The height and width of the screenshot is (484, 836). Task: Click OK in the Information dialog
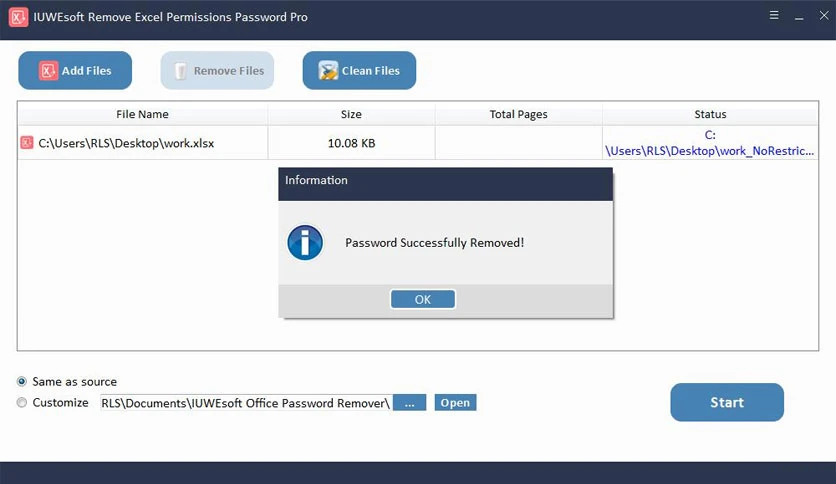click(x=423, y=299)
